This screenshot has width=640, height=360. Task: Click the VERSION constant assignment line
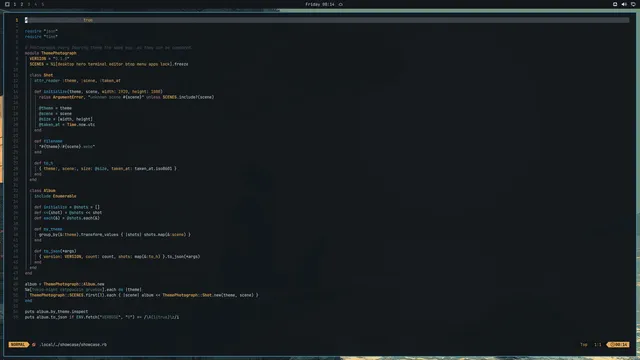coord(49,58)
